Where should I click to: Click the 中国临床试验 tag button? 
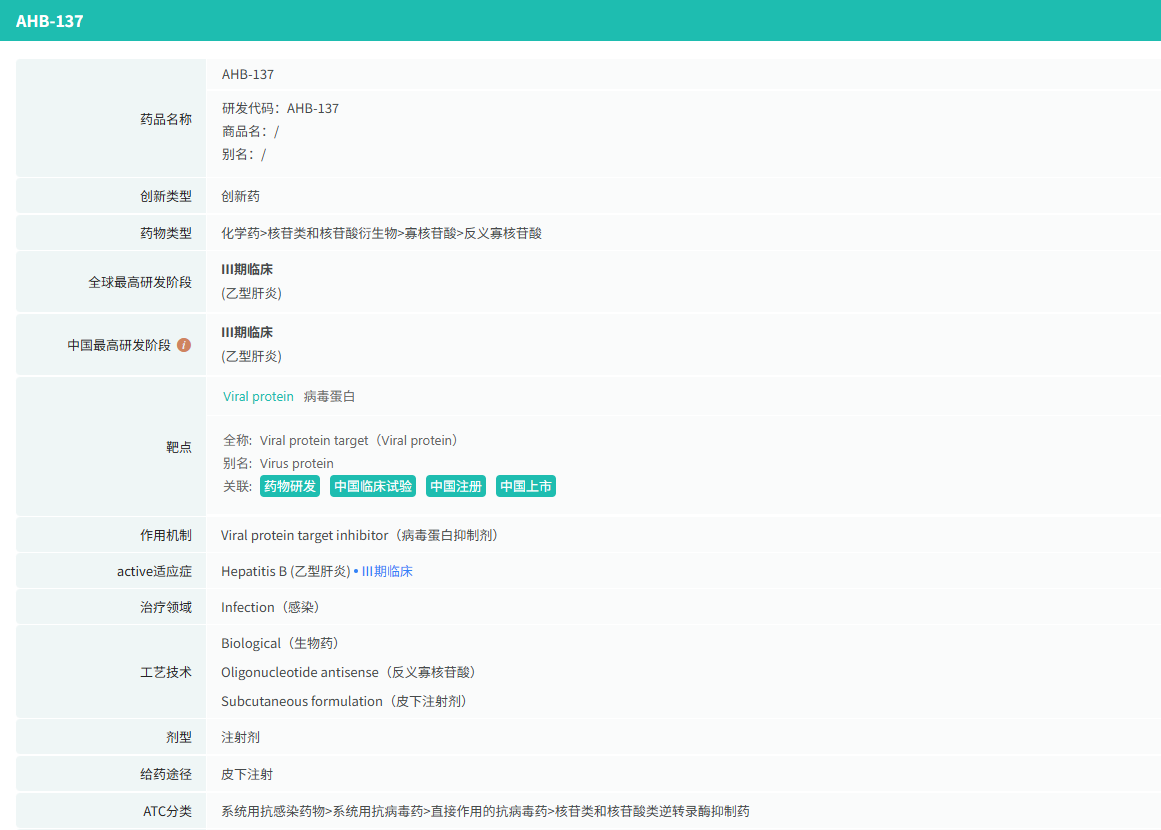click(x=373, y=487)
